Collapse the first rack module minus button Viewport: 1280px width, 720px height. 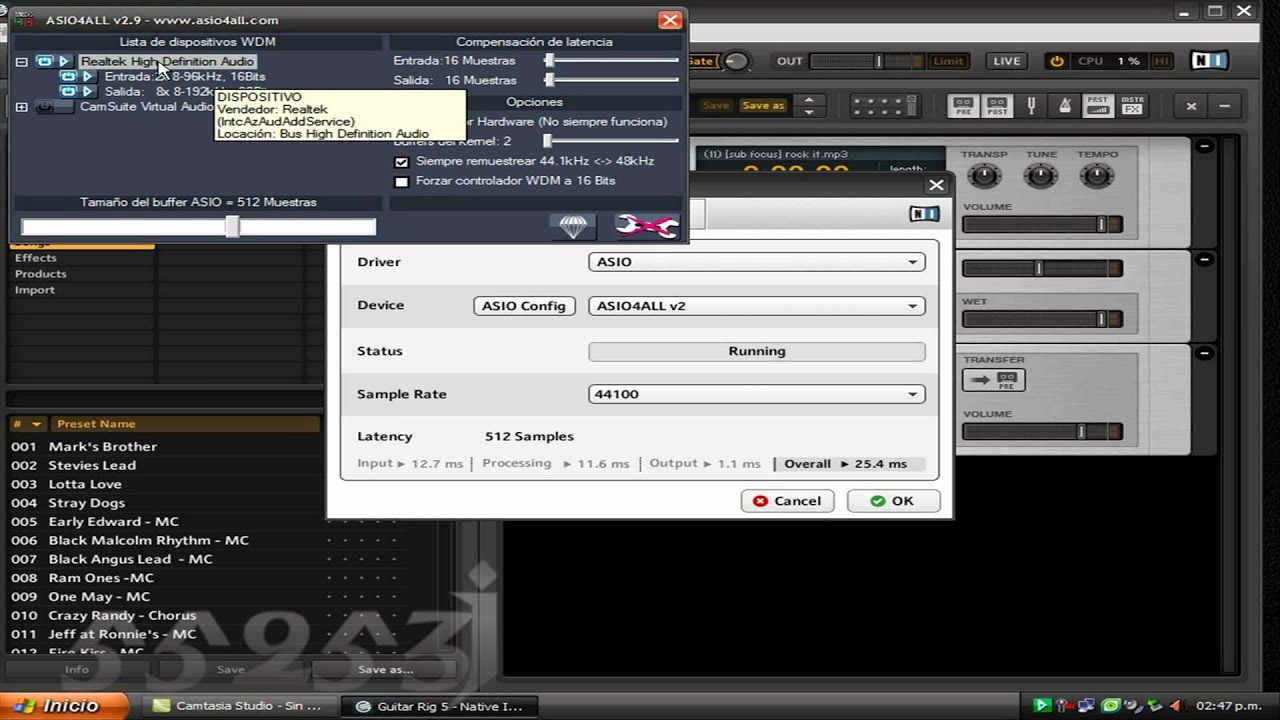1204,147
